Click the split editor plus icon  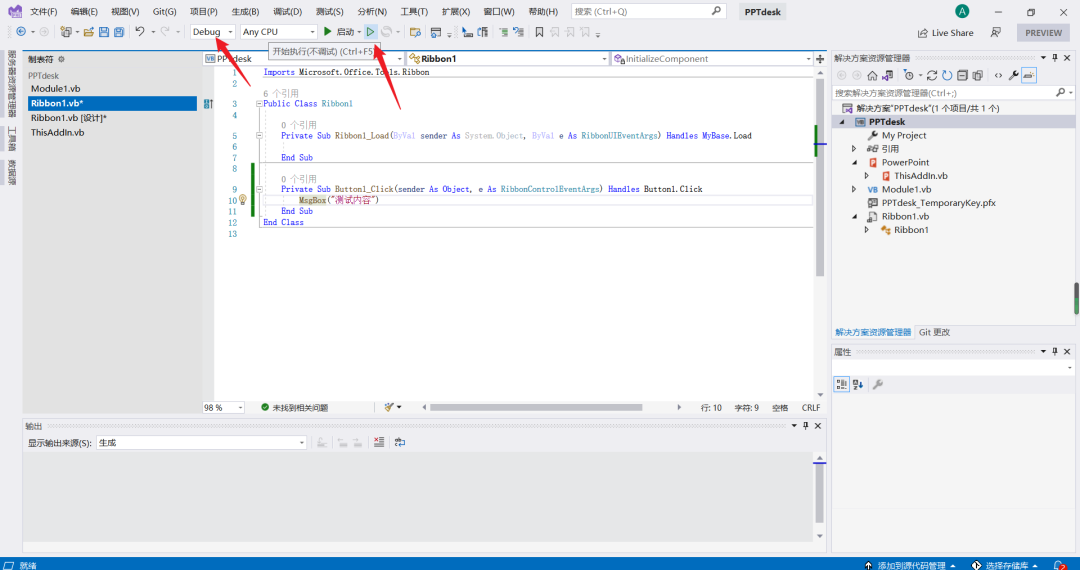tap(820, 59)
